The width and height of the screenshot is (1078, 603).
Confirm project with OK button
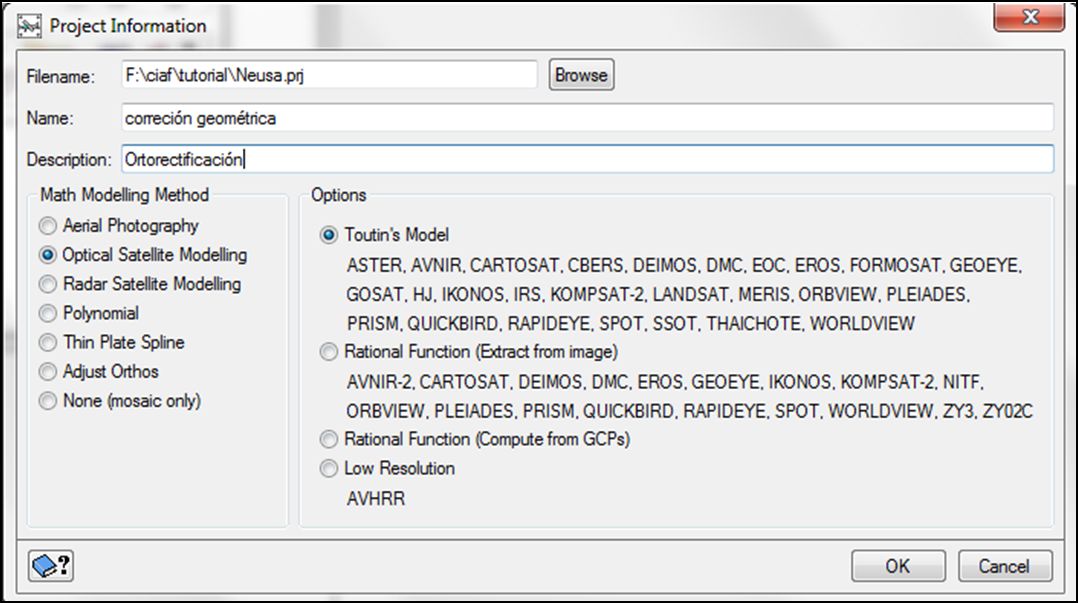coord(898,566)
